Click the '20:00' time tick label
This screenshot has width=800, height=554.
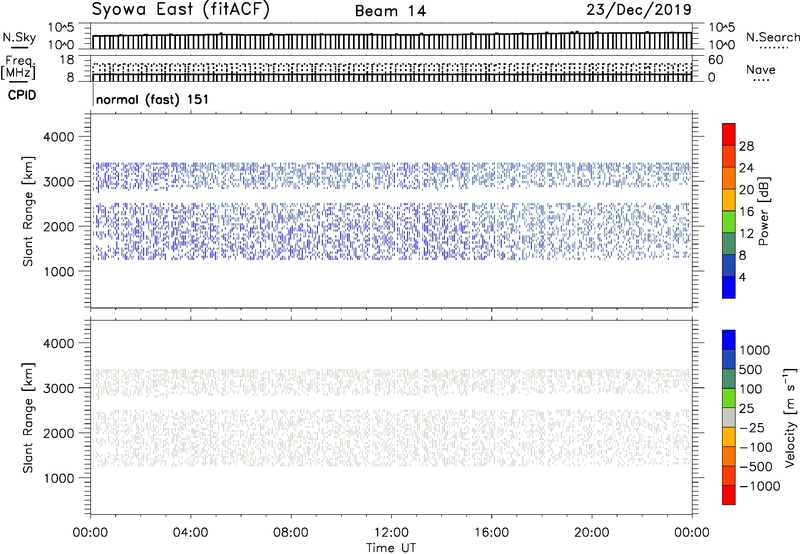pos(592,533)
